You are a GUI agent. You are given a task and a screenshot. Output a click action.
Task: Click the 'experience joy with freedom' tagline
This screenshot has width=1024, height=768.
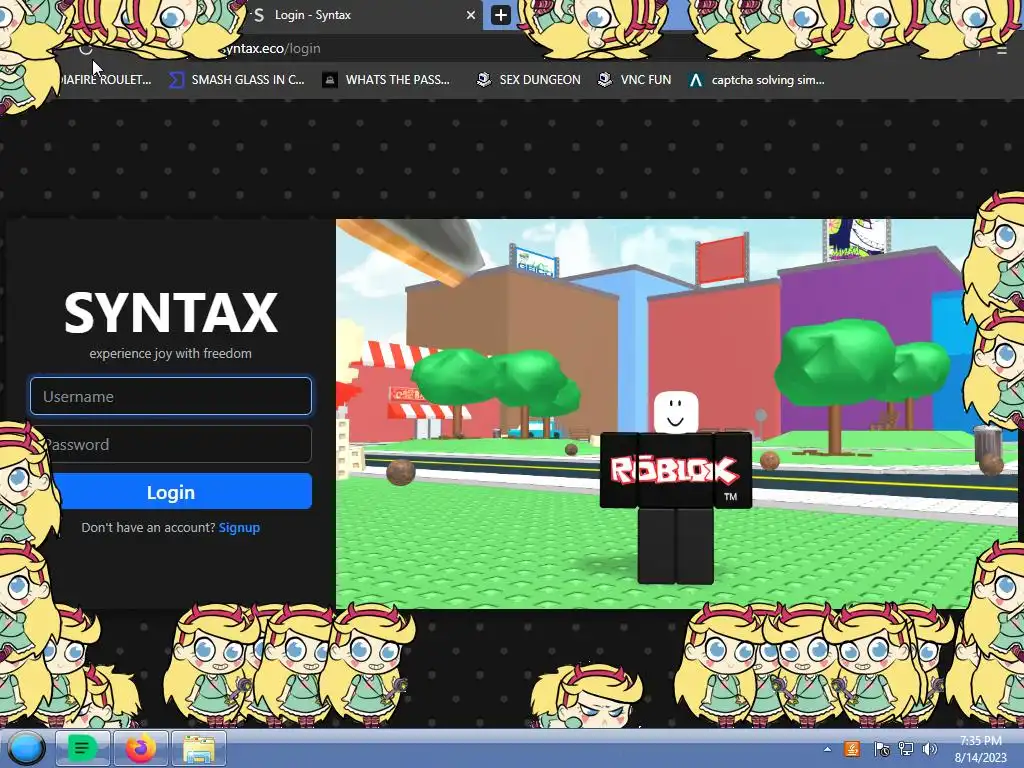(x=170, y=353)
